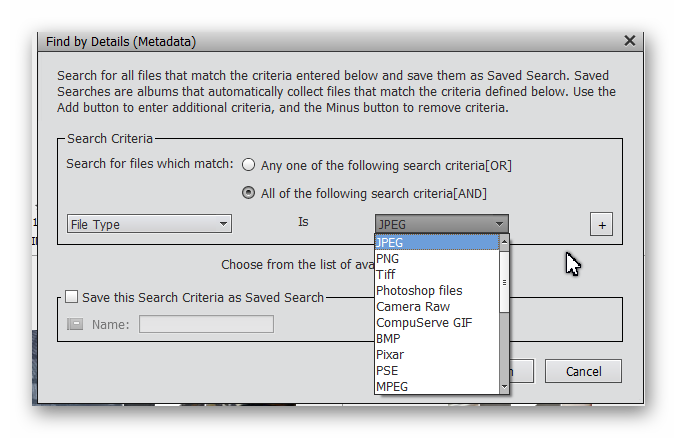
Task: Click the dropdown list scrollbar down arrow
Action: click(504, 387)
